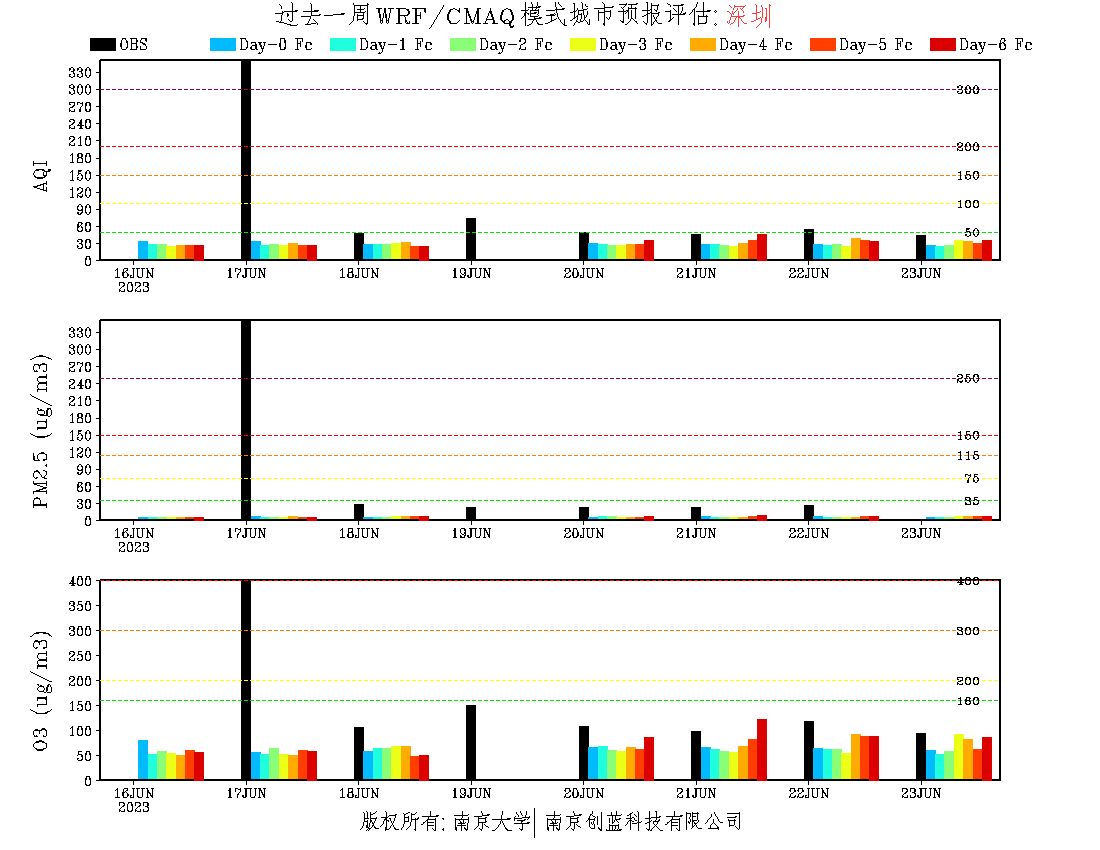Select the red Day-6 Fc legend swatch
Viewport: 1100px width, 850px height.
(943, 44)
